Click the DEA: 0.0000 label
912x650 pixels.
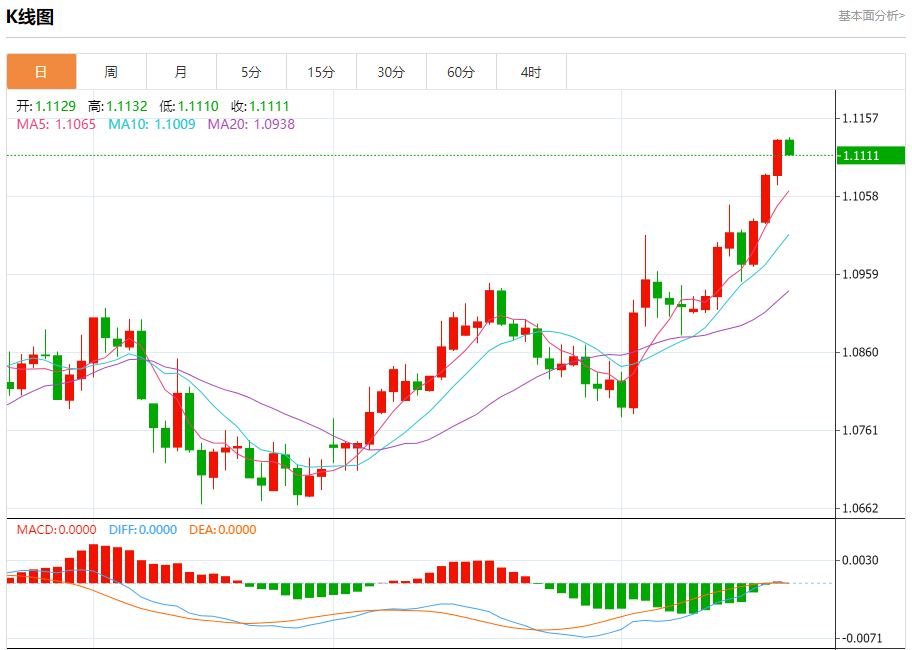pos(223,530)
